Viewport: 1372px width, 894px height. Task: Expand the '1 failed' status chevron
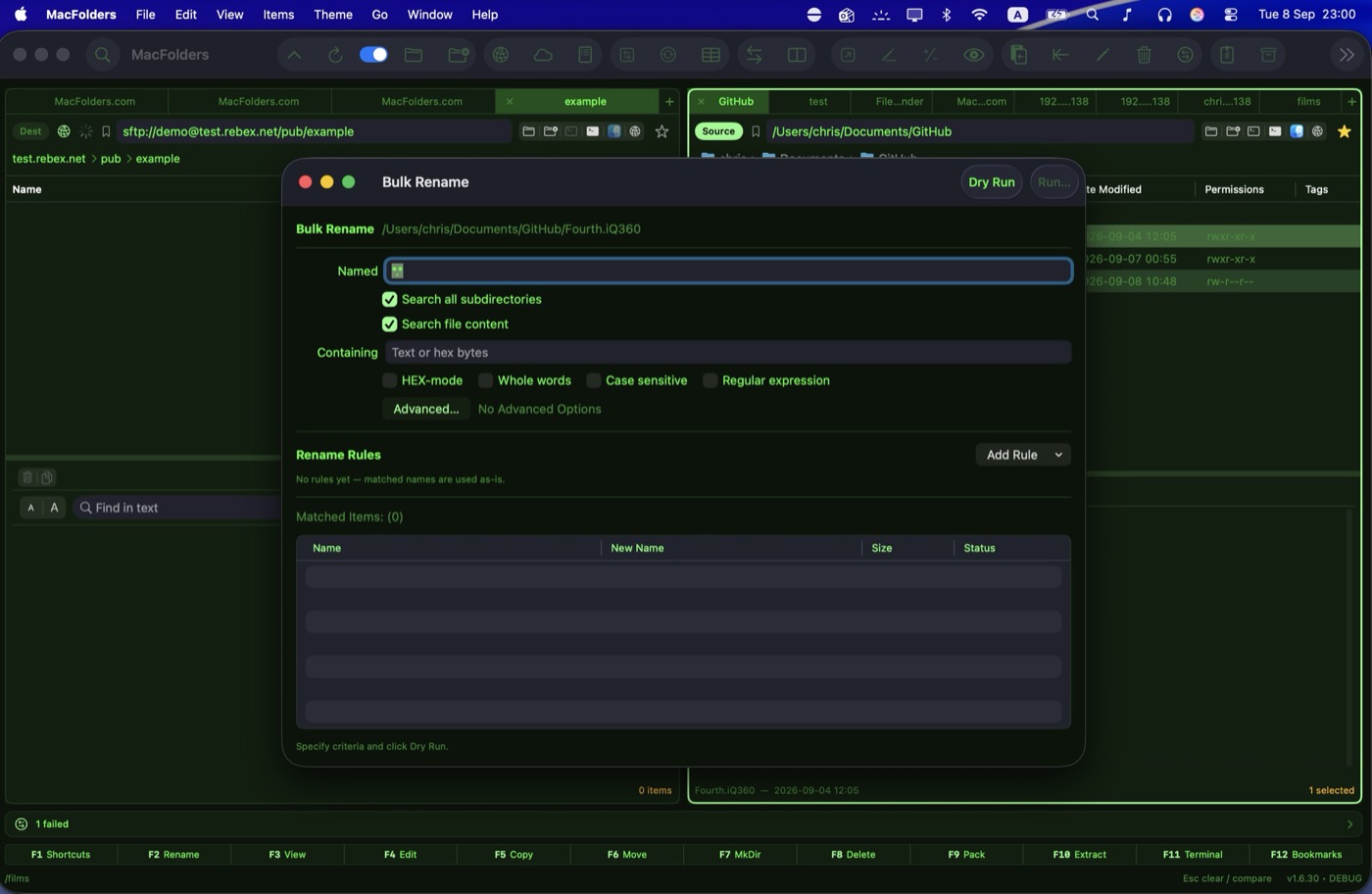[1349, 824]
